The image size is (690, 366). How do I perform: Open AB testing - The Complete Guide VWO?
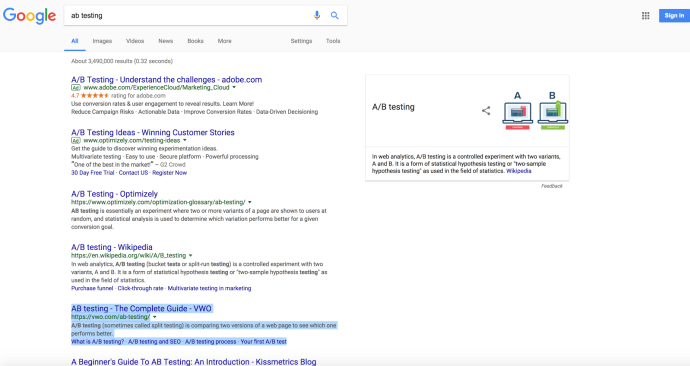[x=141, y=309]
